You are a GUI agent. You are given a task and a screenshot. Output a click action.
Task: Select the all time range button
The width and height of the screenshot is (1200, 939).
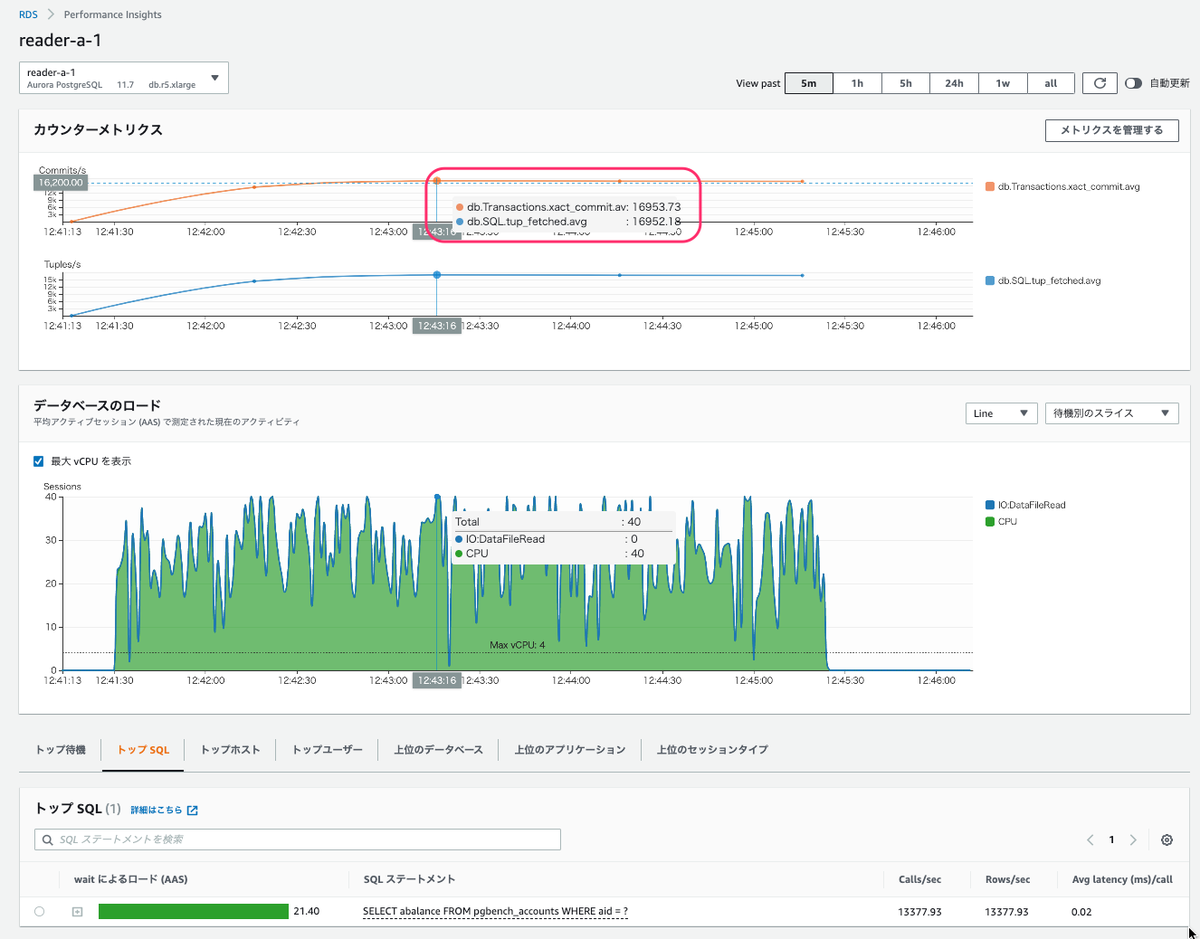click(x=1051, y=83)
